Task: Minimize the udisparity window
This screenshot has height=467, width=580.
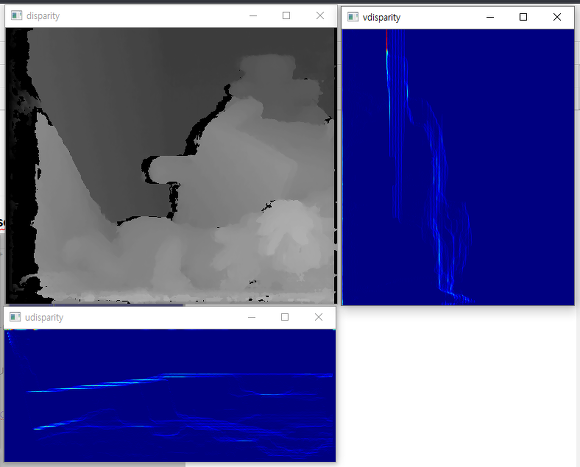Action: [252, 317]
